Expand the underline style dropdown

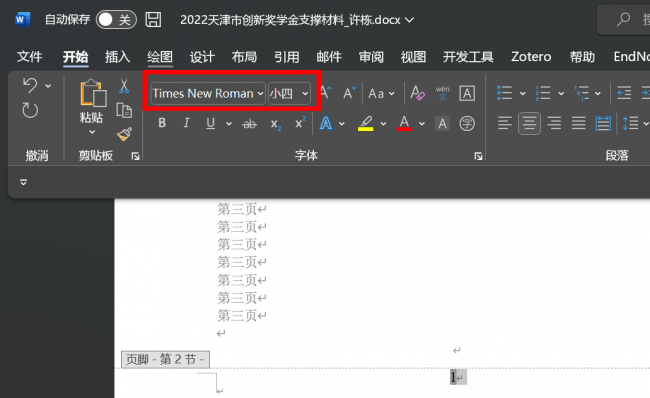pos(229,124)
